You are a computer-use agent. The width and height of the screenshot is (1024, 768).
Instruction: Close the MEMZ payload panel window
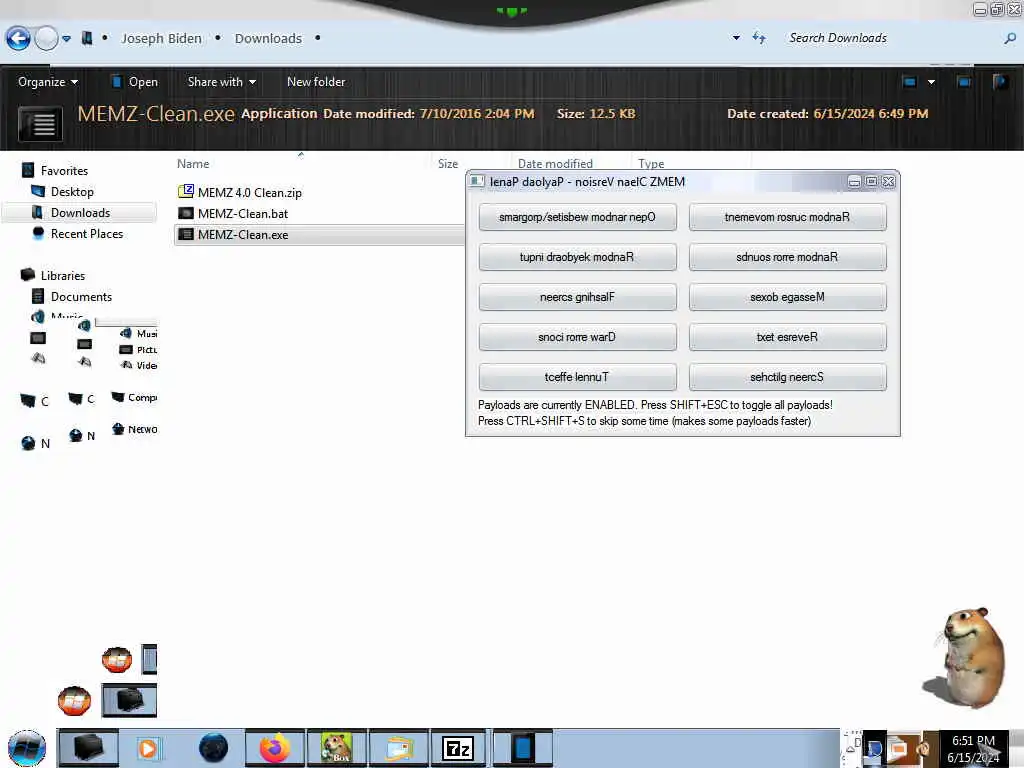888,182
